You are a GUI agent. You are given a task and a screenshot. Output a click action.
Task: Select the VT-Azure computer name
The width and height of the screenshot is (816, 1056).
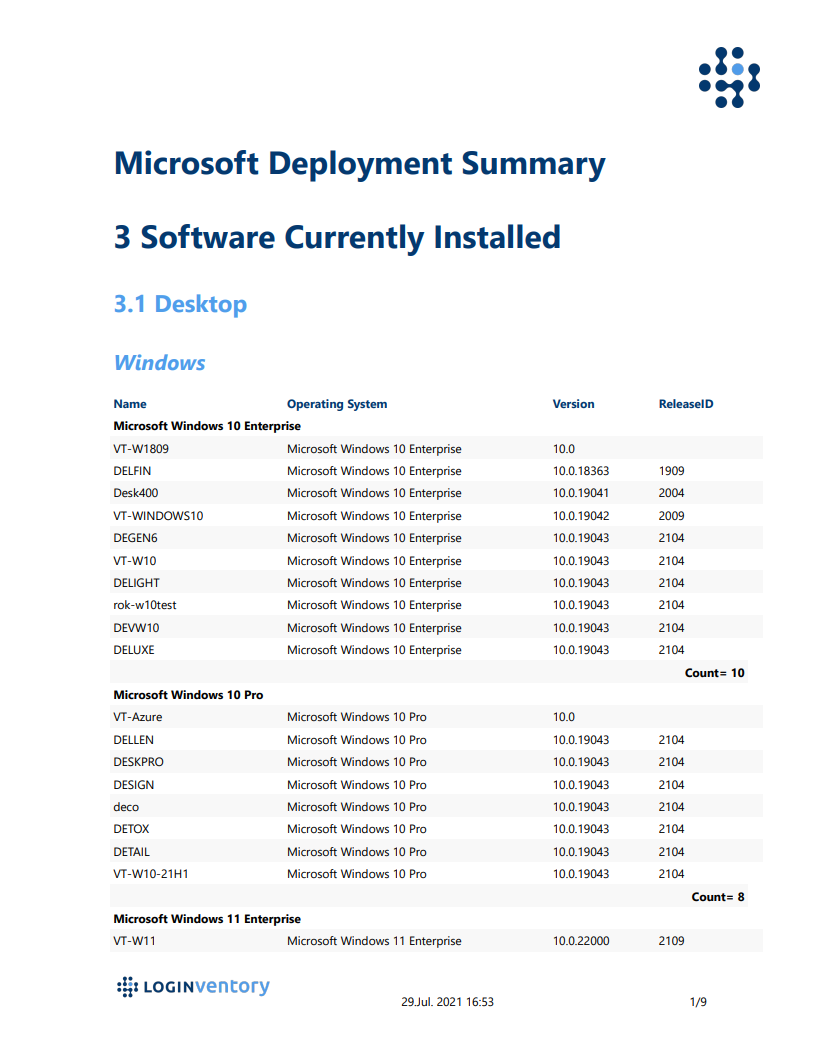(138, 717)
